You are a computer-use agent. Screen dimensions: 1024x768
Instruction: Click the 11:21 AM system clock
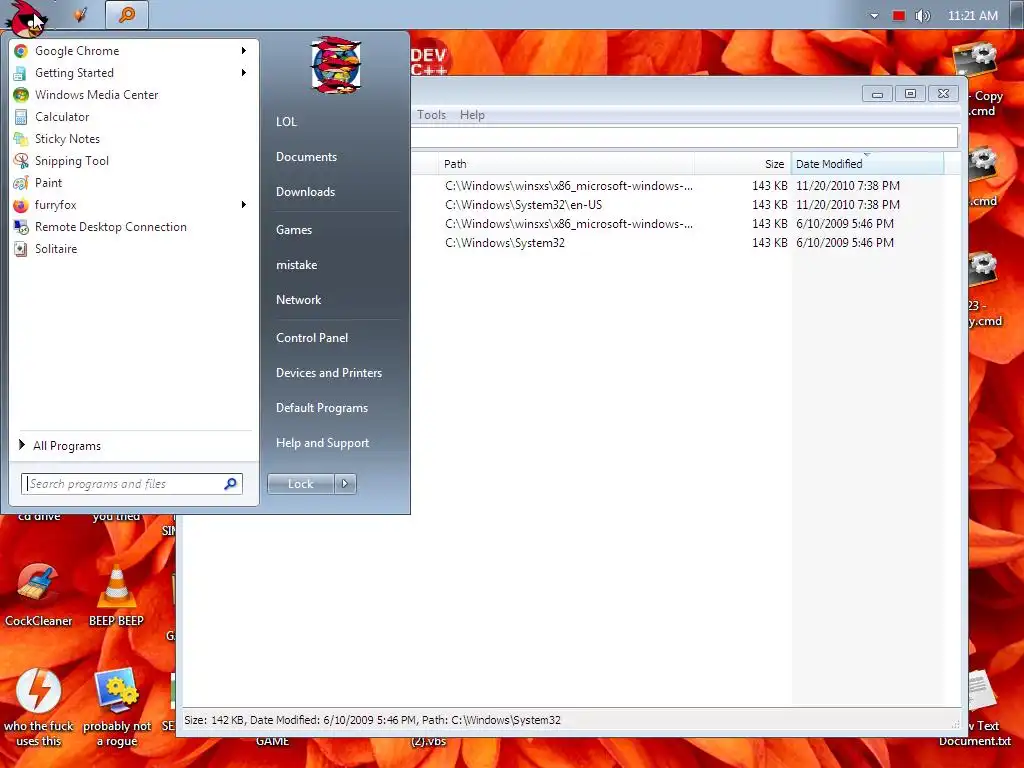(x=972, y=16)
